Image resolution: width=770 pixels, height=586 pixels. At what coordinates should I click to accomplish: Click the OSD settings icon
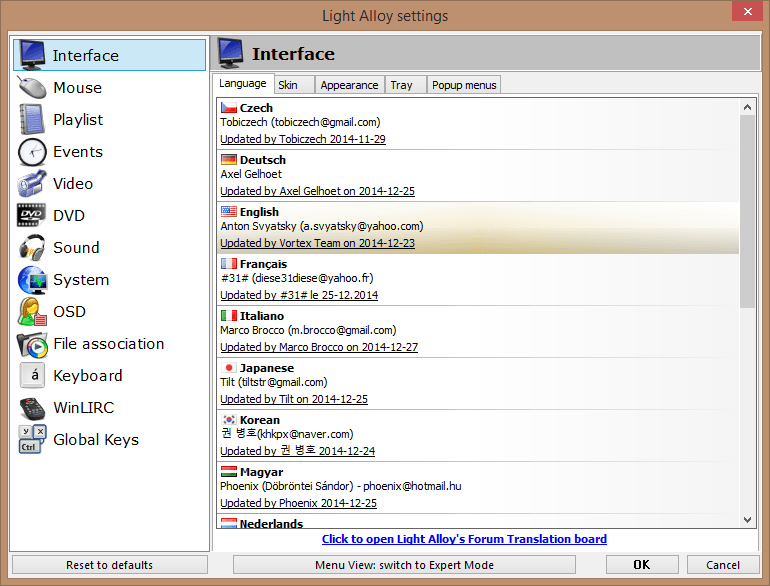(x=32, y=312)
